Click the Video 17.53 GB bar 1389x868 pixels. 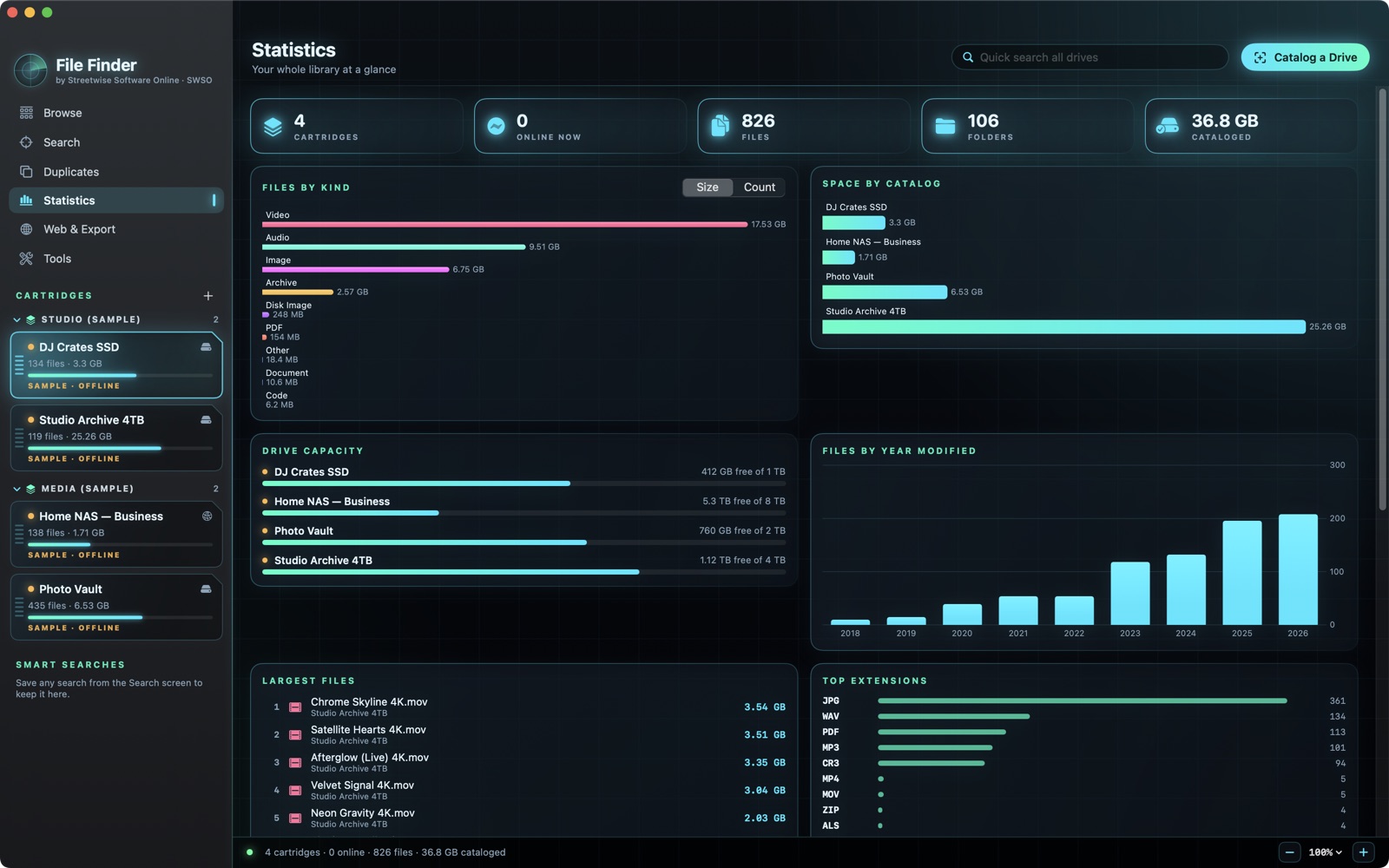tap(504, 224)
